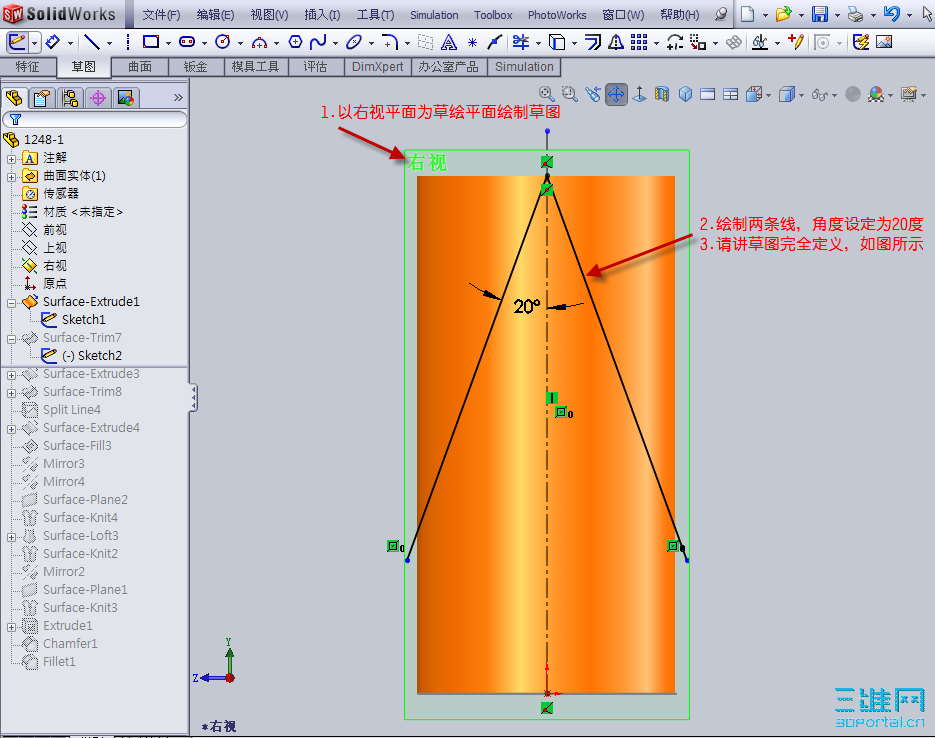This screenshot has height=738, width=935.
Task: Select the Spline tool
Action: (x=318, y=42)
